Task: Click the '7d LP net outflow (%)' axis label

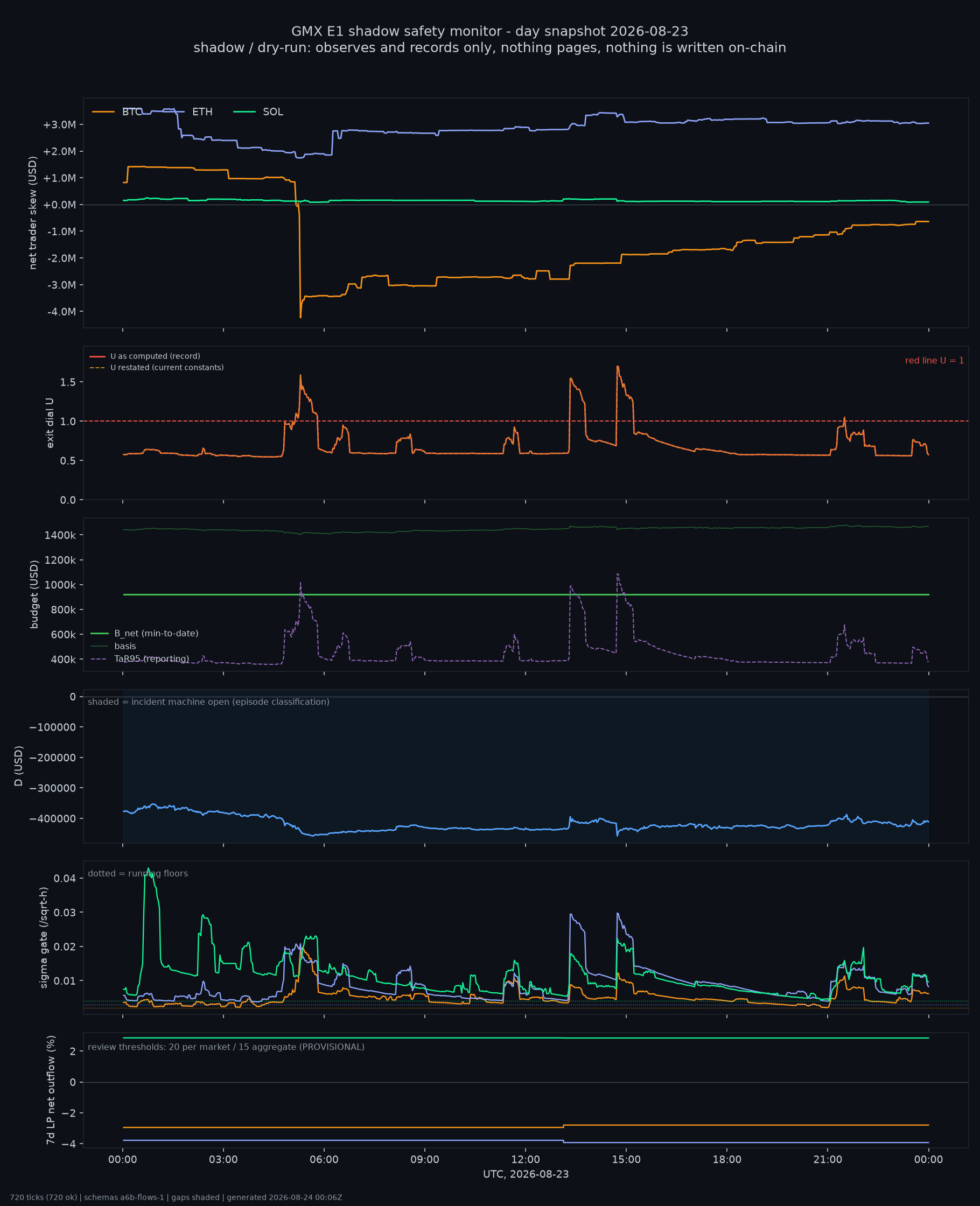Action: 51,1090
